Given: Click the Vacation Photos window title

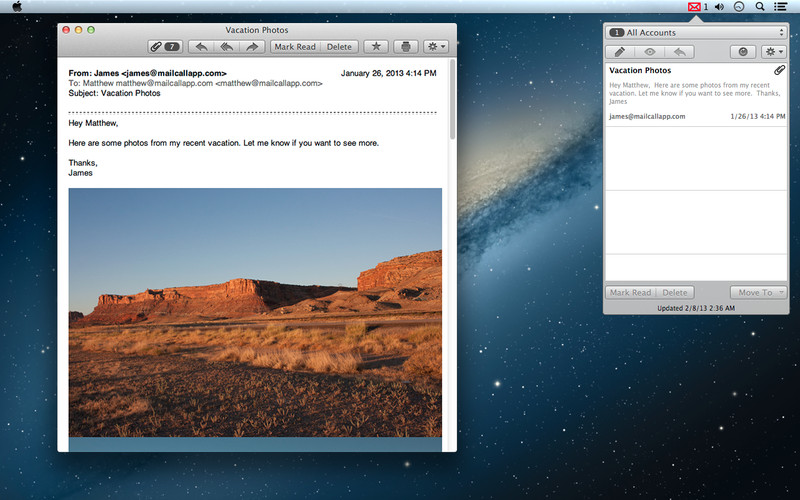Looking at the screenshot, I should [257, 30].
